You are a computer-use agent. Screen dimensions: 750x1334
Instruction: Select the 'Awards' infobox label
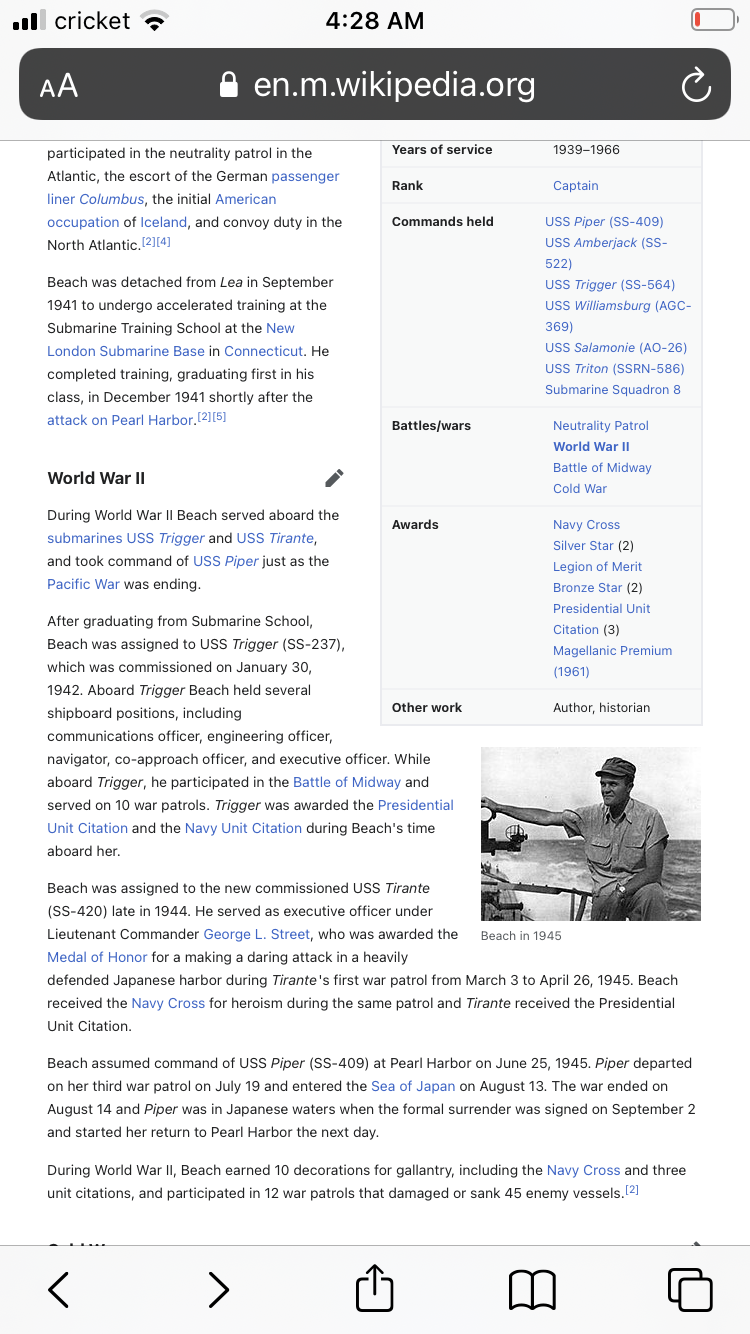click(x=415, y=525)
